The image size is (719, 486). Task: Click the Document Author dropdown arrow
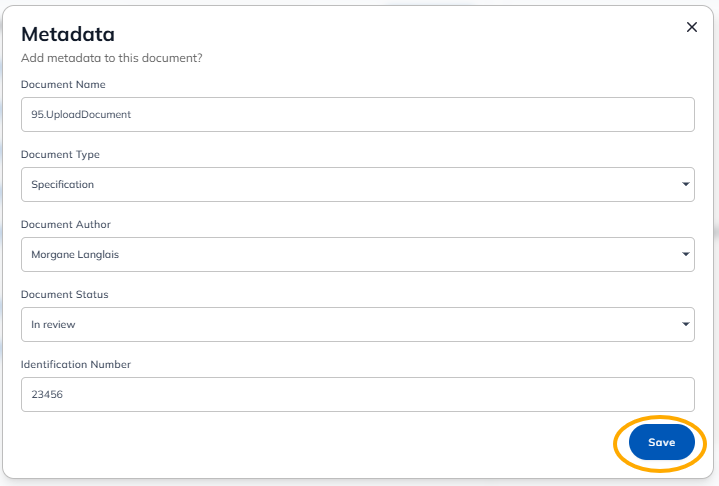pos(686,254)
